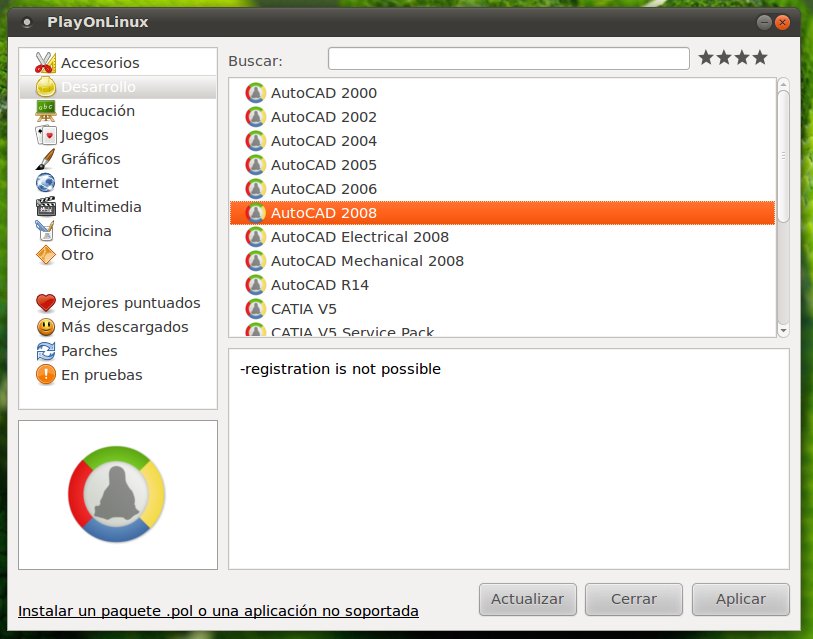Click the Actualizar button
The width and height of the screenshot is (813, 639).
[527, 599]
